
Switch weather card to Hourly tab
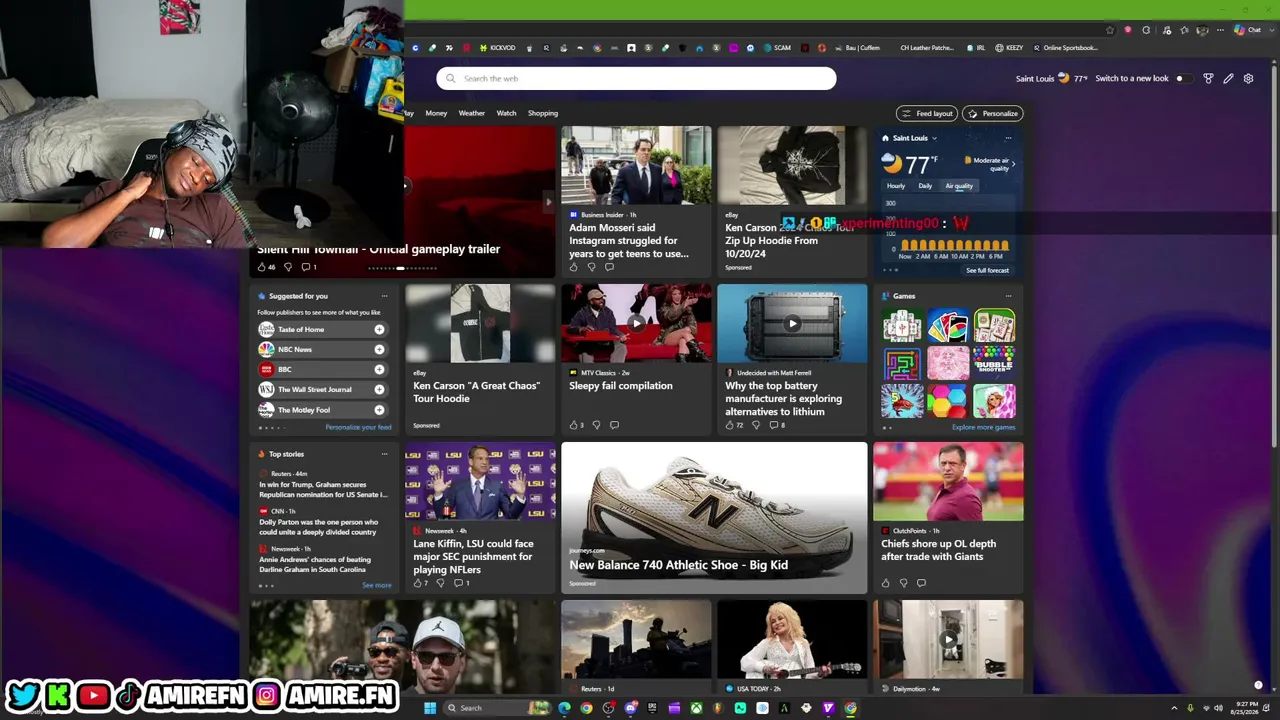click(x=896, y=186)
